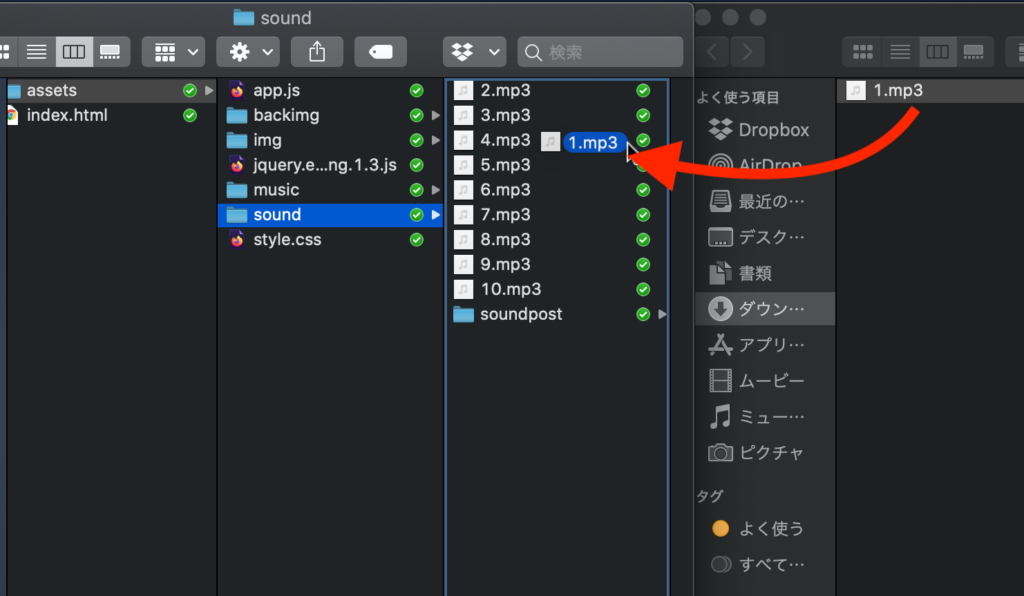1024x596 pixels.
Task: Click the Edit Tags toolbar icon
Action: point(381,51)
